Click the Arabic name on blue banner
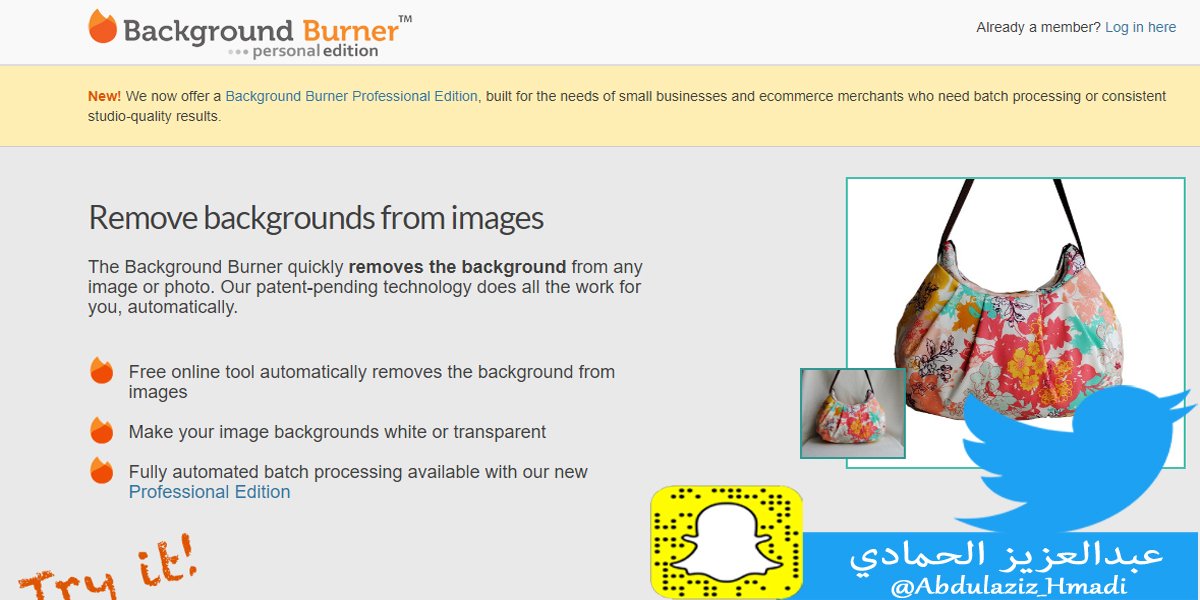Viewport: 1200px width, 600px height. (x=1006, y=555)
